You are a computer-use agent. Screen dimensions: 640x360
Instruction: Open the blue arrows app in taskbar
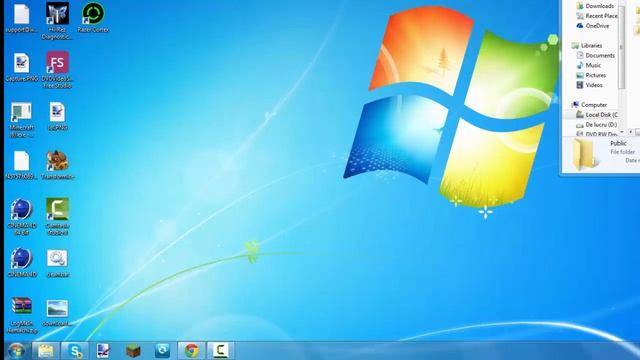click(x=162, y=351)
